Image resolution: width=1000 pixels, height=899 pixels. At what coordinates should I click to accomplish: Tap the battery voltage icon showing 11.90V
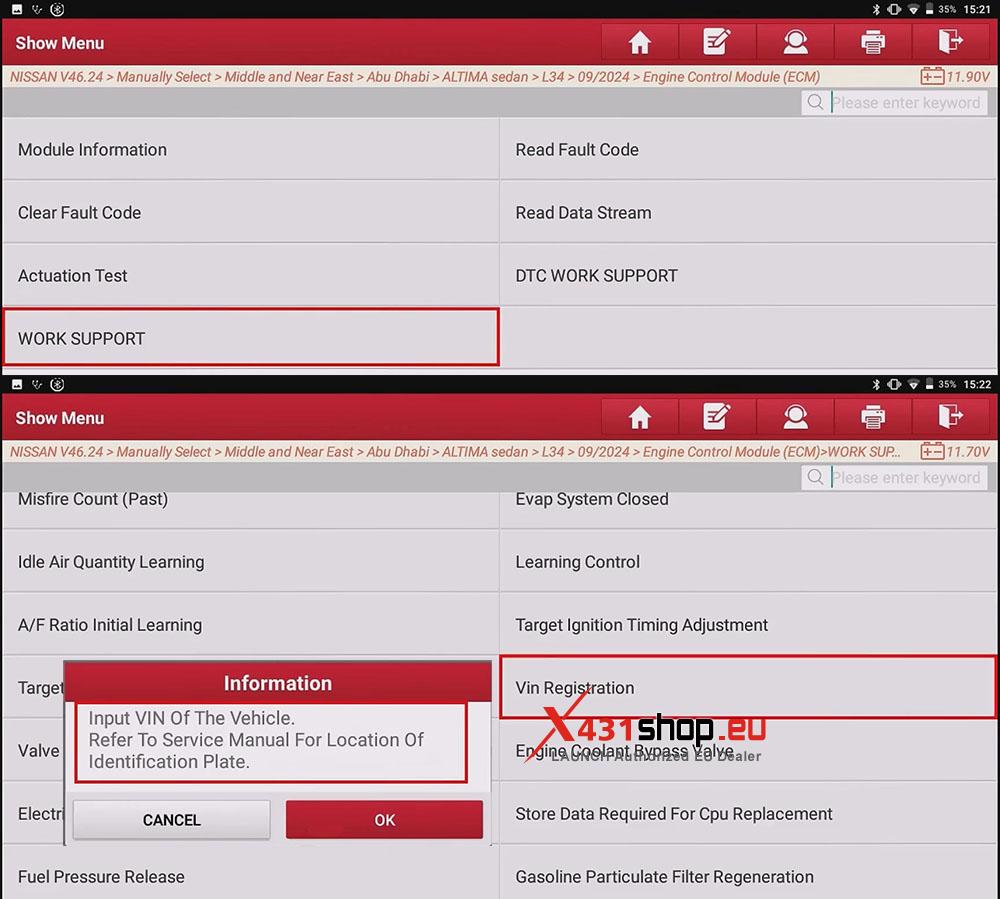pyautogui.click(x=932, y=77)
